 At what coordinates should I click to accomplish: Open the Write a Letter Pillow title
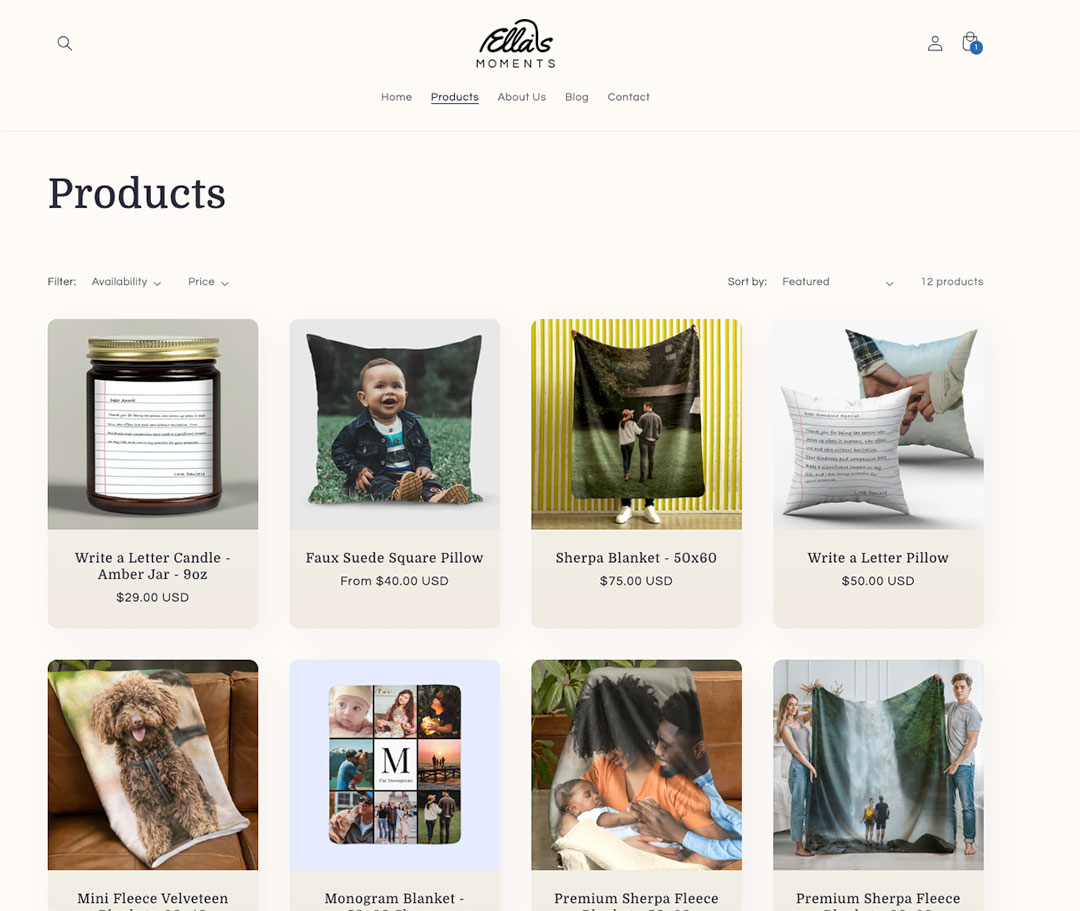pos(878,558)
